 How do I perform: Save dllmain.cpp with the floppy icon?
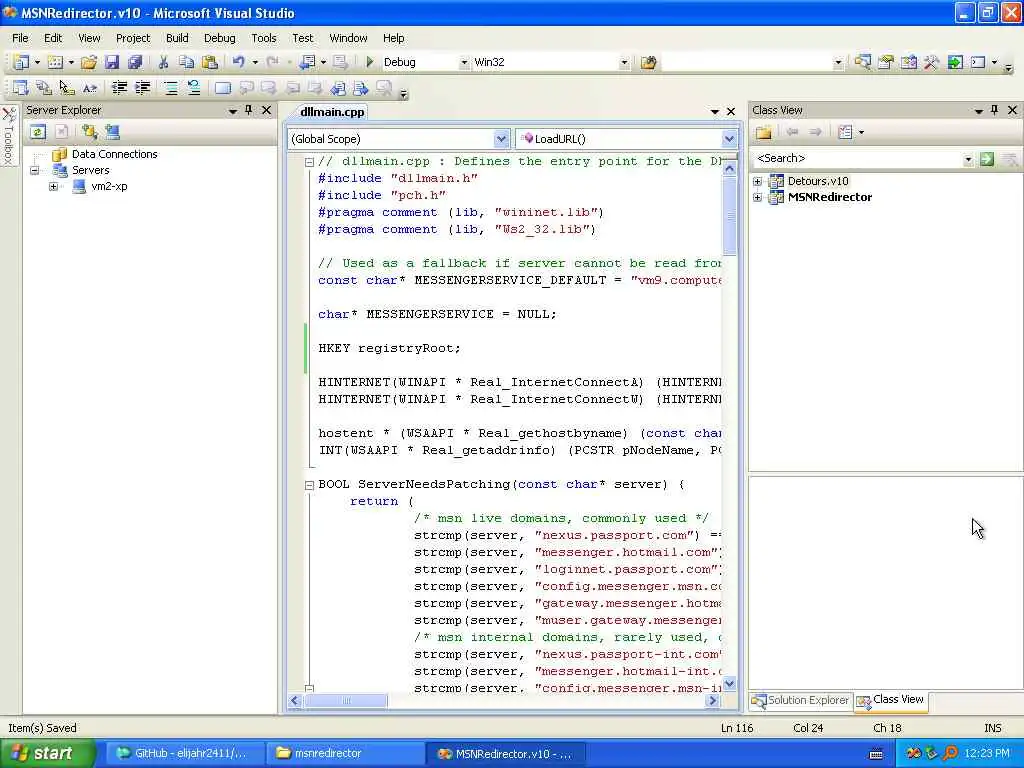coord(112,62)
